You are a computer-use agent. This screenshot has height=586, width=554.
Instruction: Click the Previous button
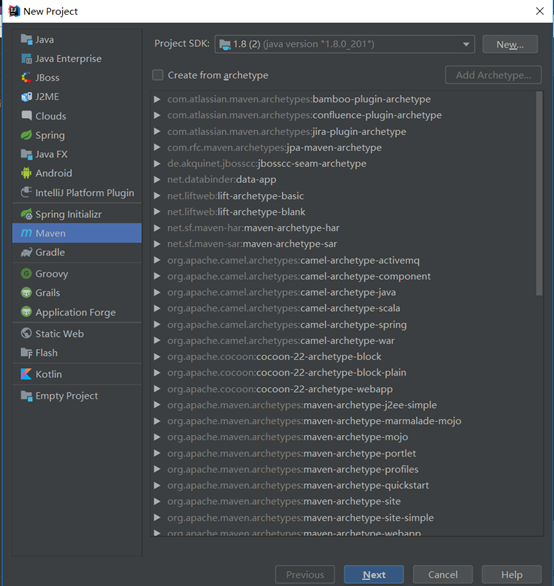pyautogui.click(x=305, y=574)
